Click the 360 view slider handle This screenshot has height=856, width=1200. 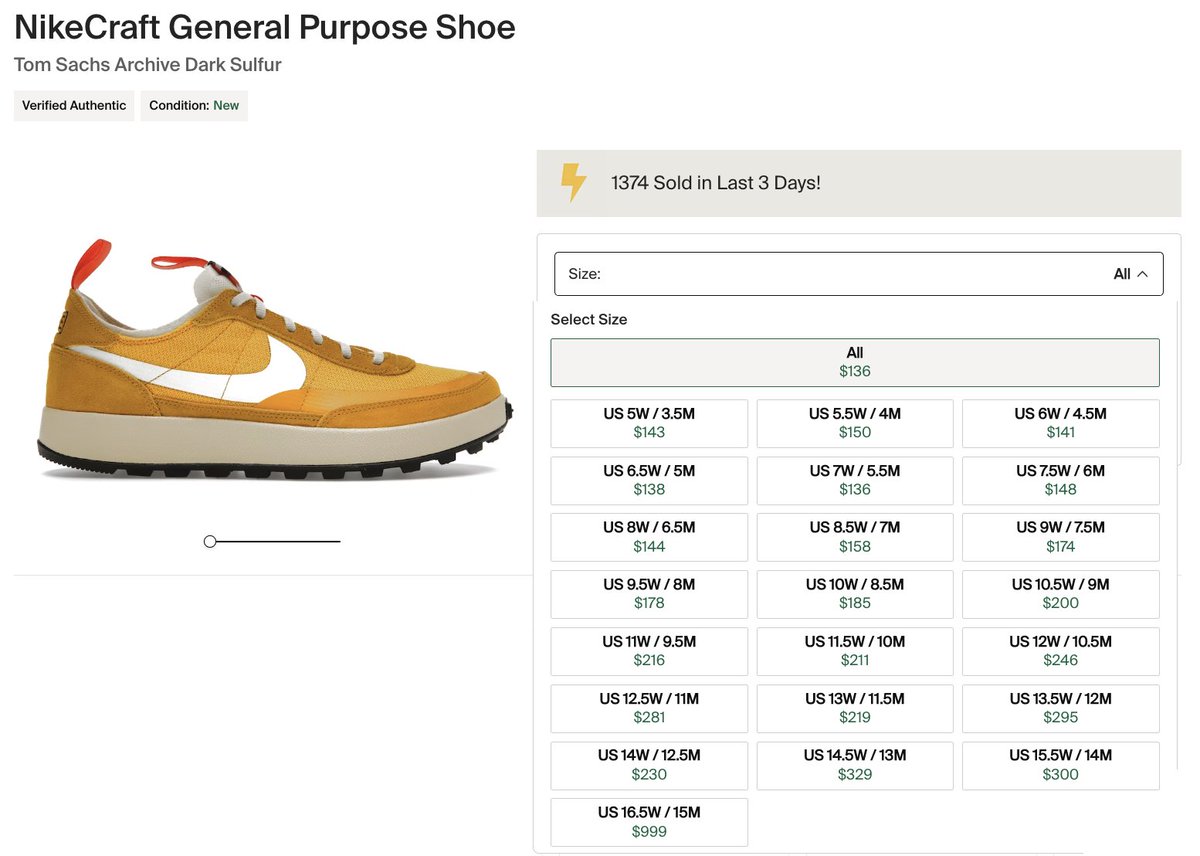tap(210, 541)
